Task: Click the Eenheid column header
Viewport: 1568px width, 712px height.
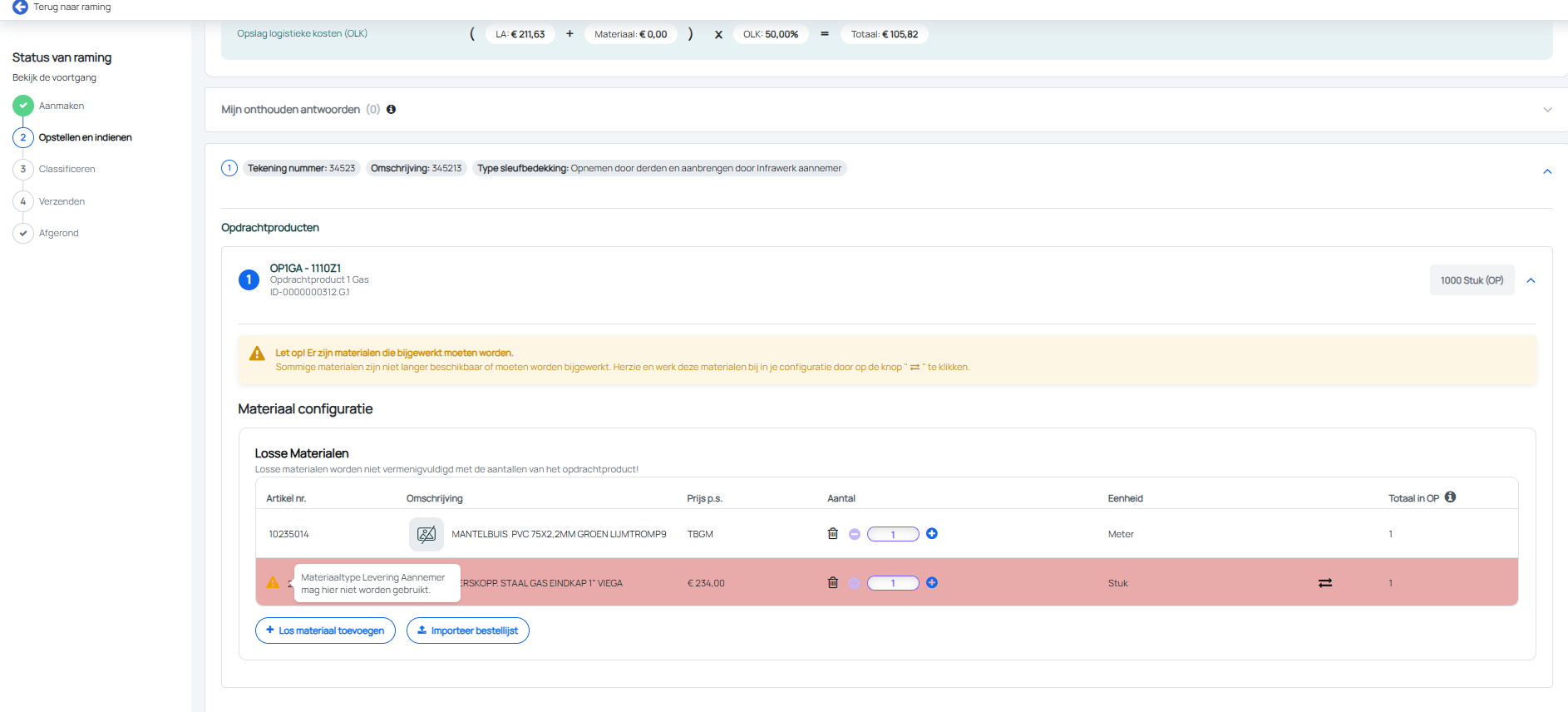Action: coord(1125,498)
